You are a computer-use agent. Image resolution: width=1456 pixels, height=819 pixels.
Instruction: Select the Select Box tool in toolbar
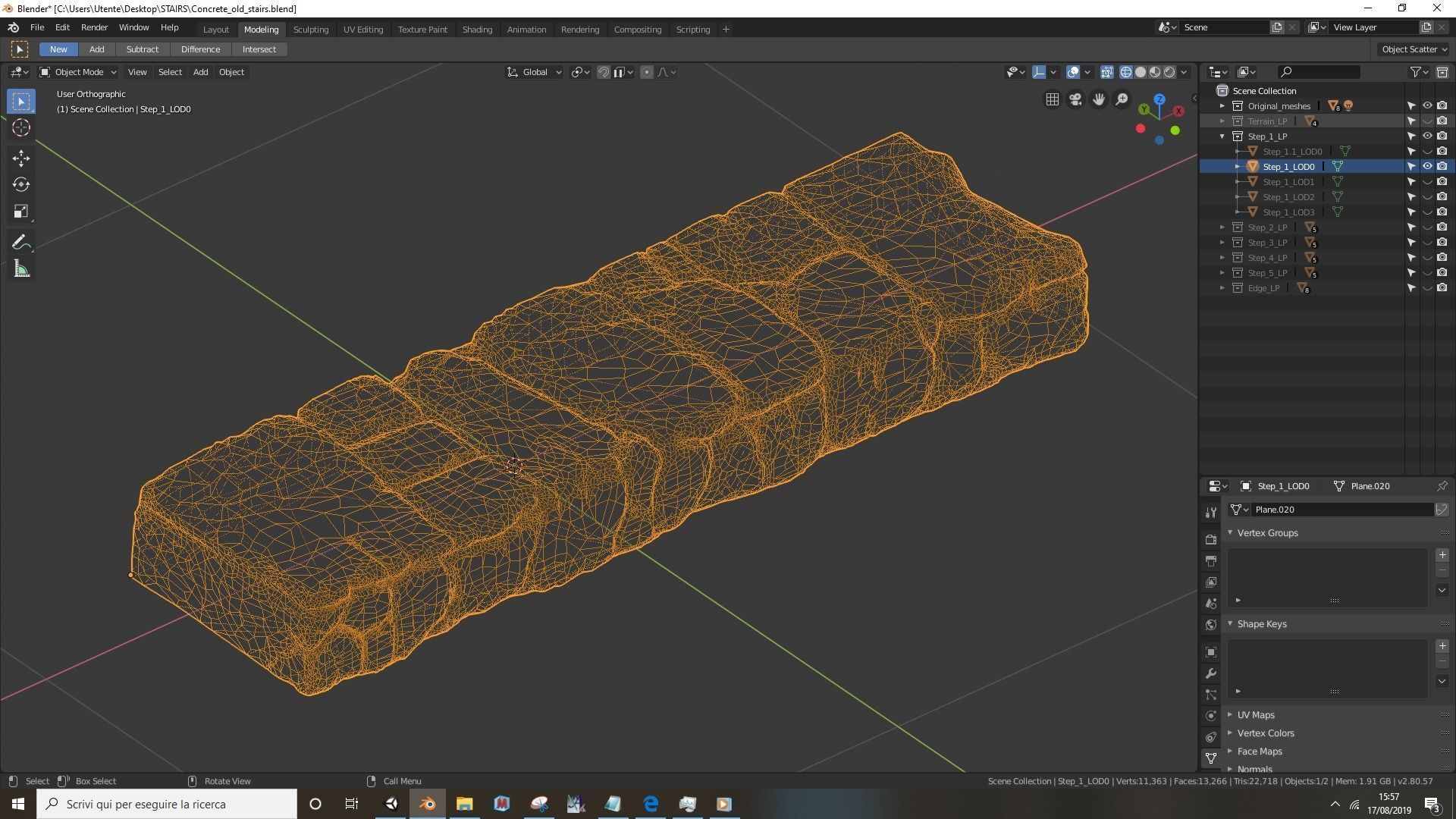(21, 101)
